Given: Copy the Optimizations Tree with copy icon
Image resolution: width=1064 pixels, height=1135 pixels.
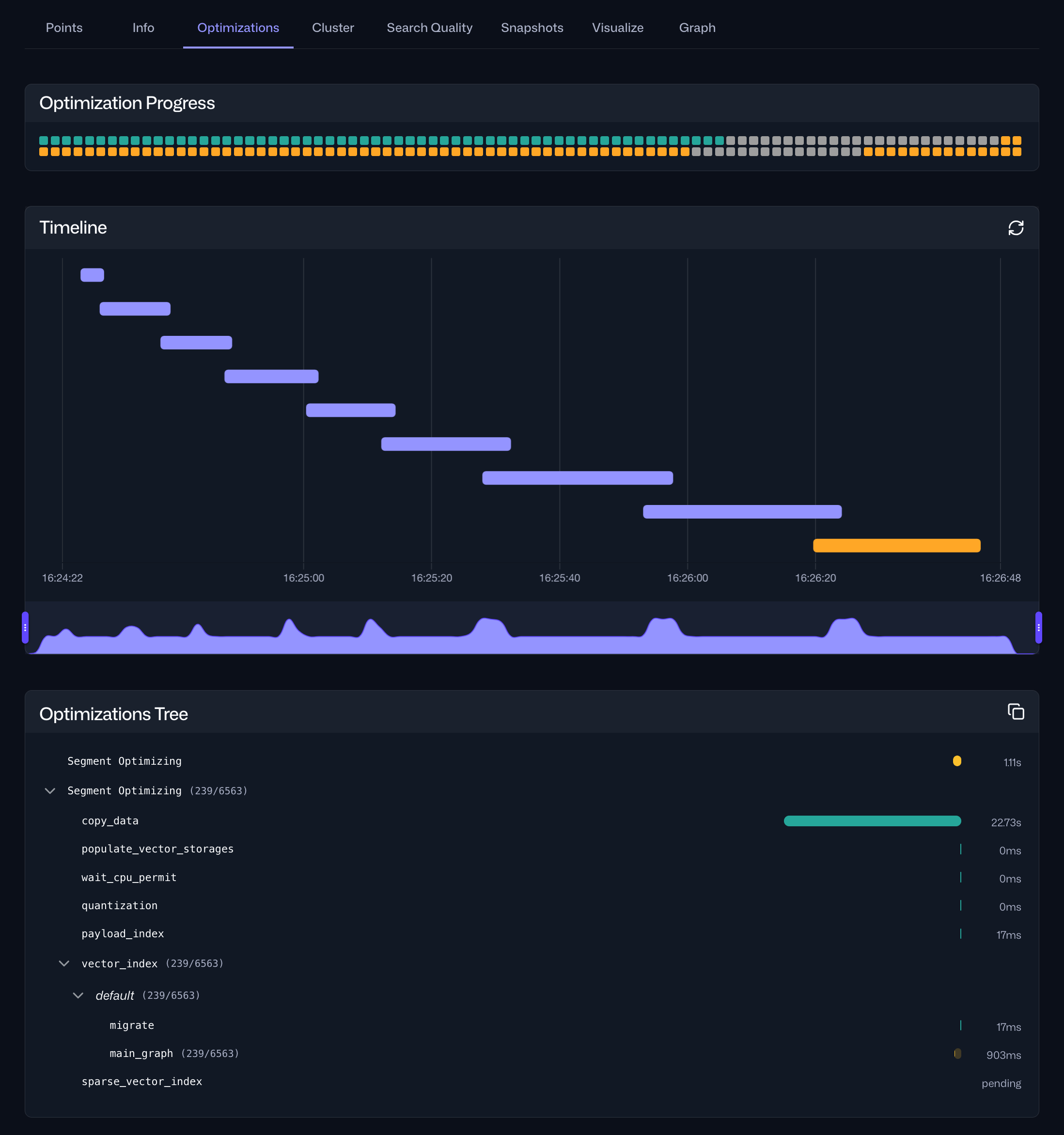Looking at the screenshot, I should [x=1016, y=712].
